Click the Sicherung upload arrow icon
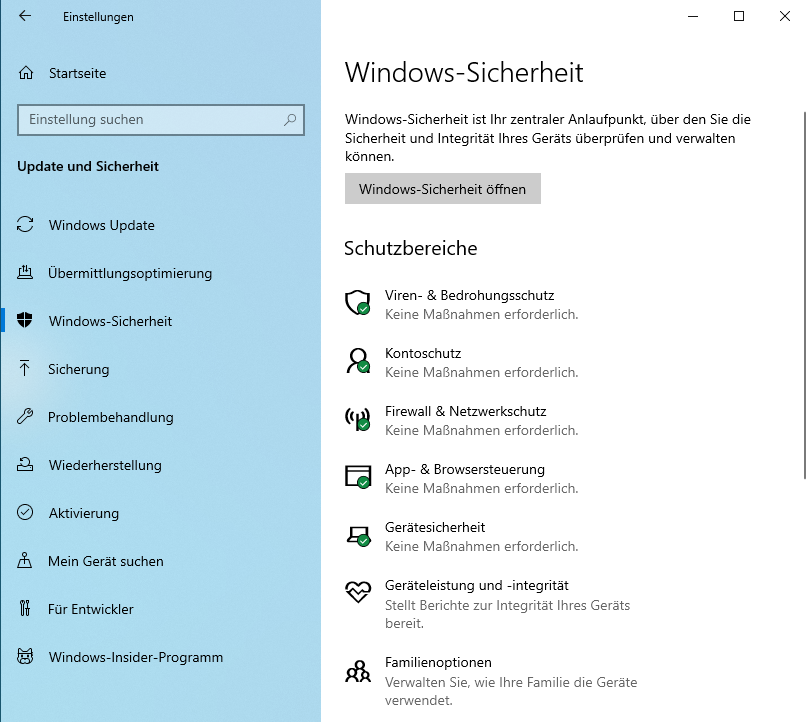Image resolution: width=806 pixels, height=722 pixels. pos(25,368)
